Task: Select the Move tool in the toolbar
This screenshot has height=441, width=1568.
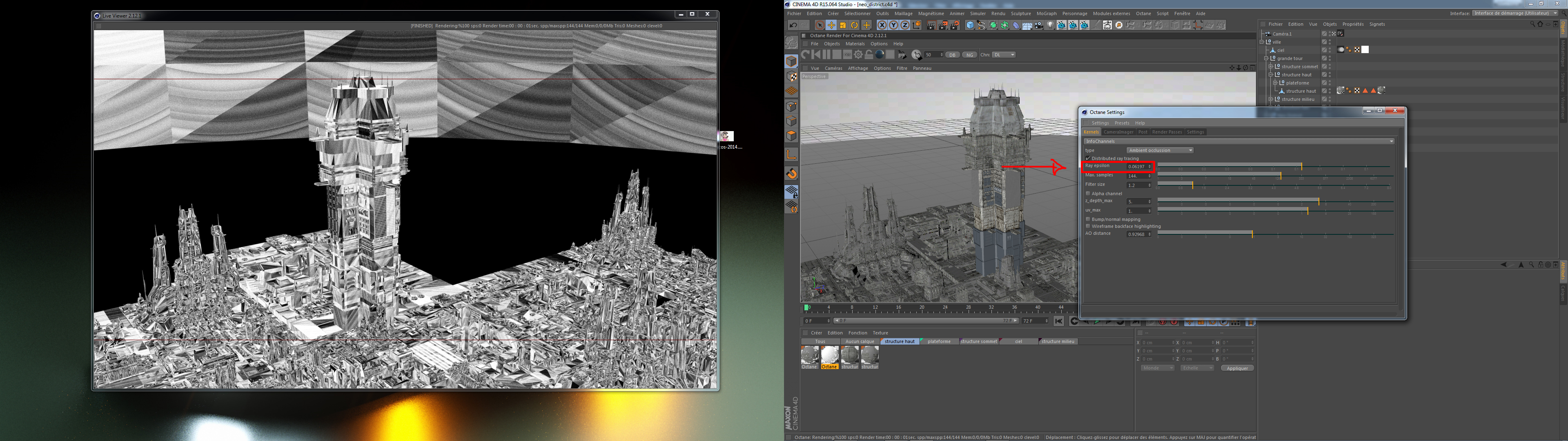Action: tap(831, 26)
